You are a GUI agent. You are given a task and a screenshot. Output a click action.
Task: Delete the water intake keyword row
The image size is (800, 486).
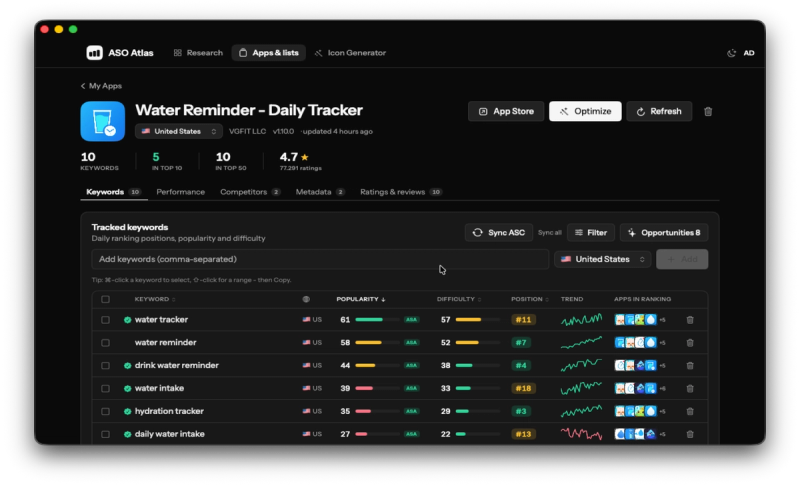pos(690,389)
